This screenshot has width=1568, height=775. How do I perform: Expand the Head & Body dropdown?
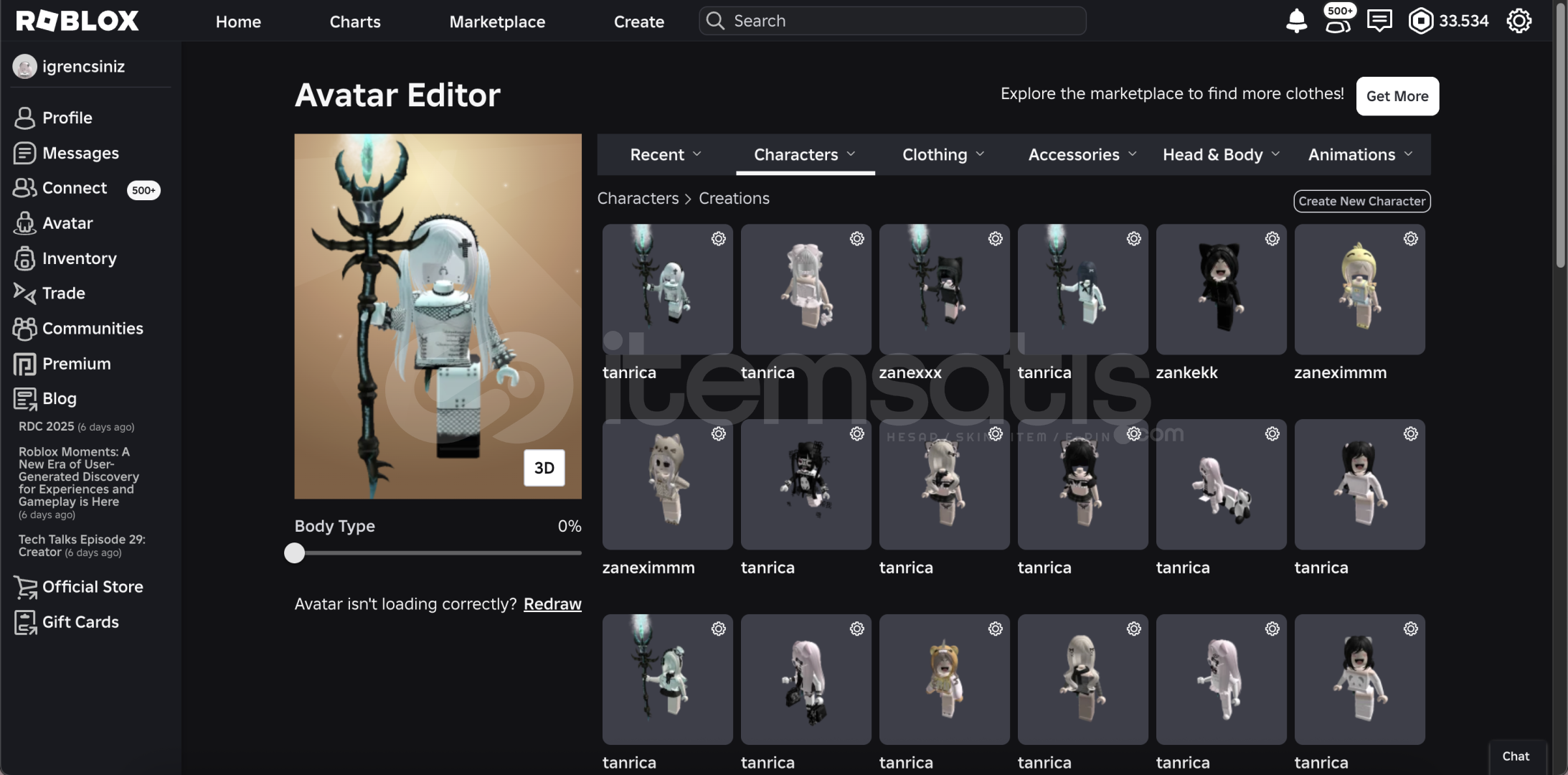coord(1221,154)
